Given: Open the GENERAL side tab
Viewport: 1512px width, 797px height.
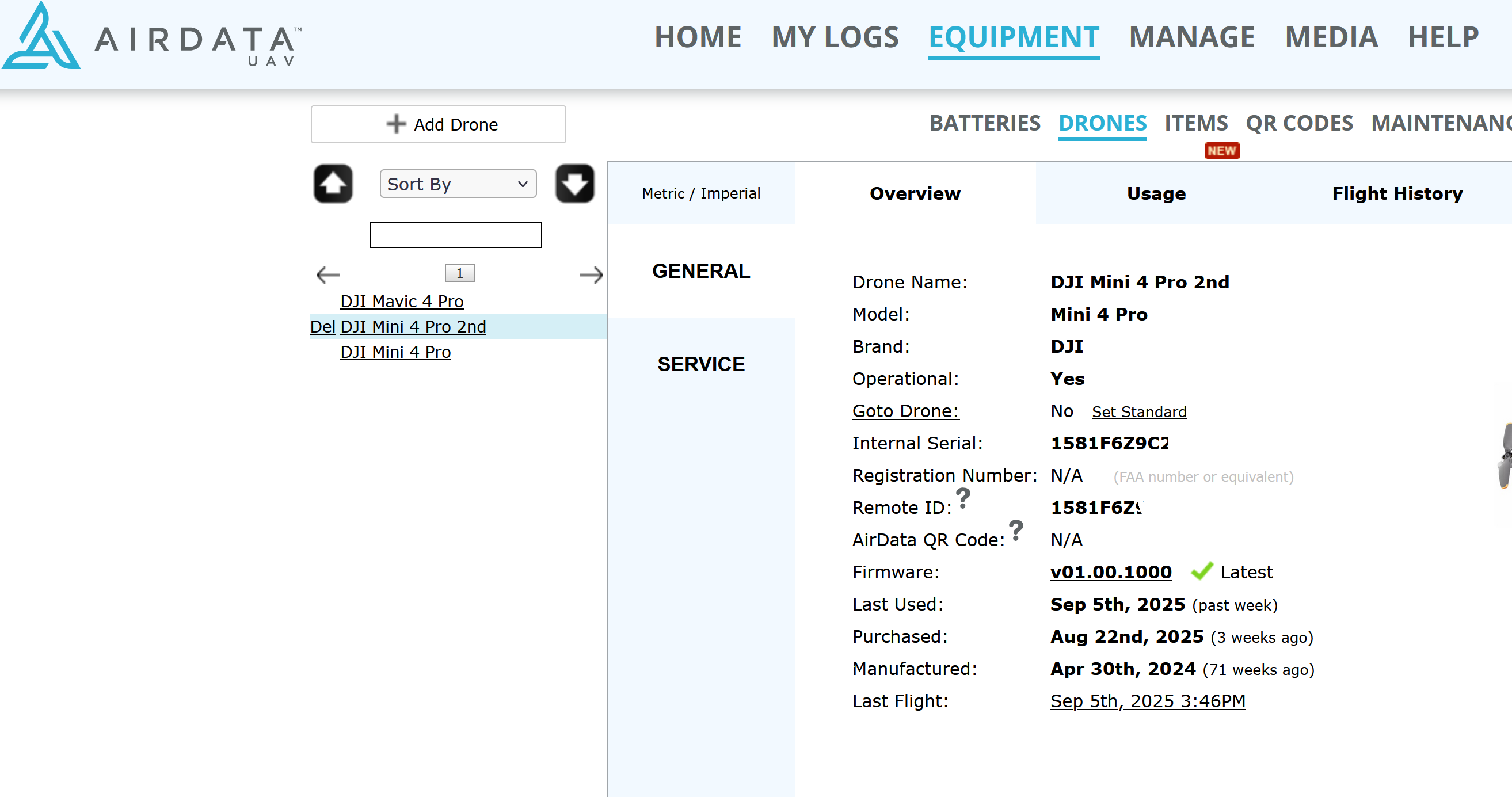Looking at the screenshot, I should [x=701, y=271].
